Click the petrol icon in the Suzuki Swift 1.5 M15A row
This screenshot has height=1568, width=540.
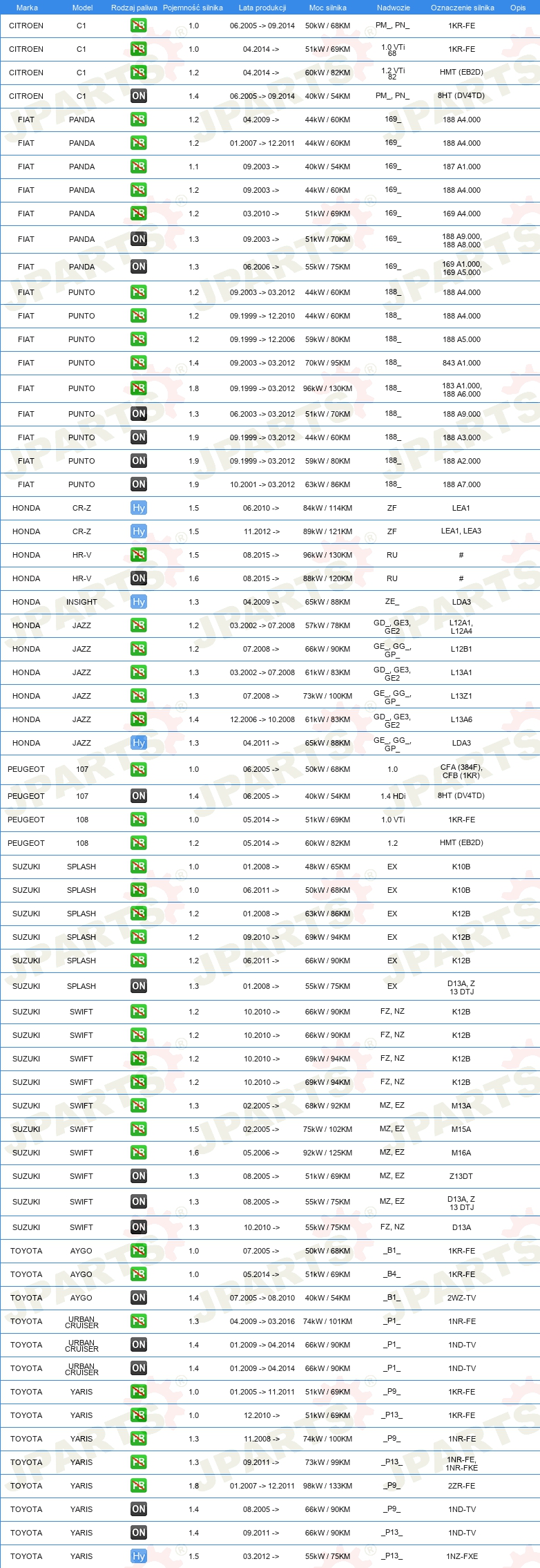click(139, 1129)
